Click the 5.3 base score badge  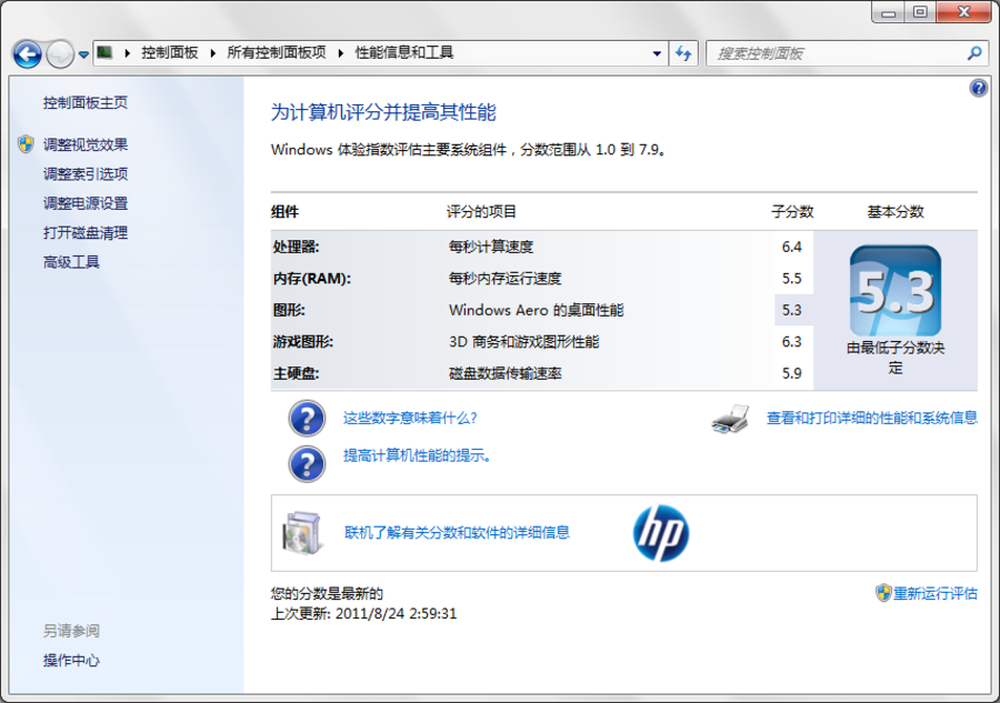pos(895,291)
